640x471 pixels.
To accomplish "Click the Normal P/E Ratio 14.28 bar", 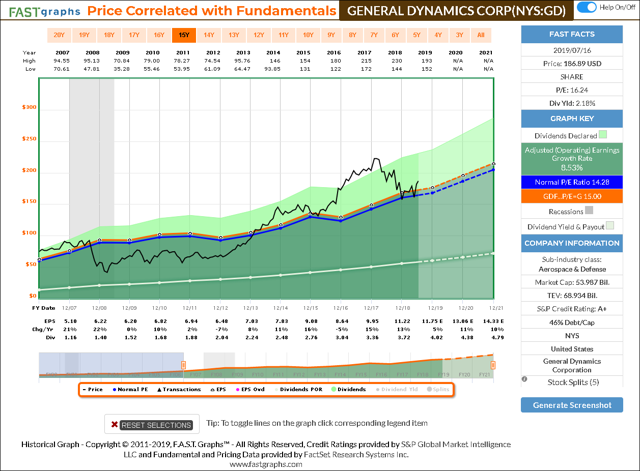I will pos(572,182).
